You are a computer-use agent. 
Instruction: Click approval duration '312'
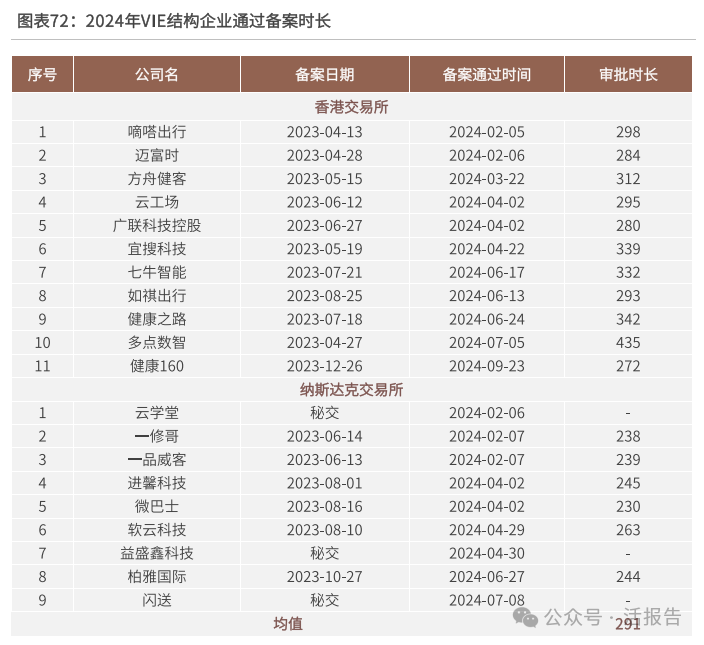point(628,179)
